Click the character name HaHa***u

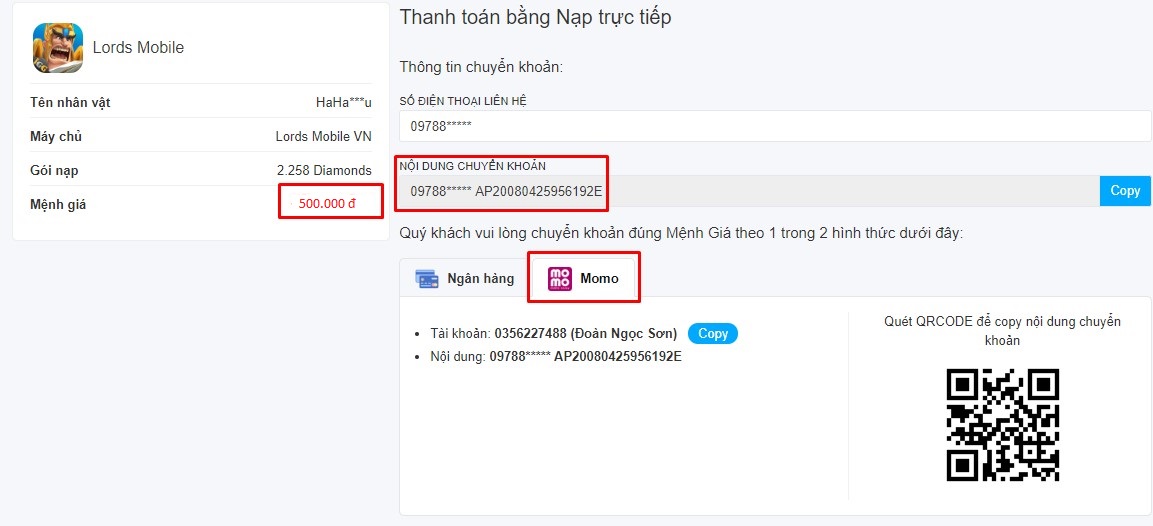[x=343, y=102]
